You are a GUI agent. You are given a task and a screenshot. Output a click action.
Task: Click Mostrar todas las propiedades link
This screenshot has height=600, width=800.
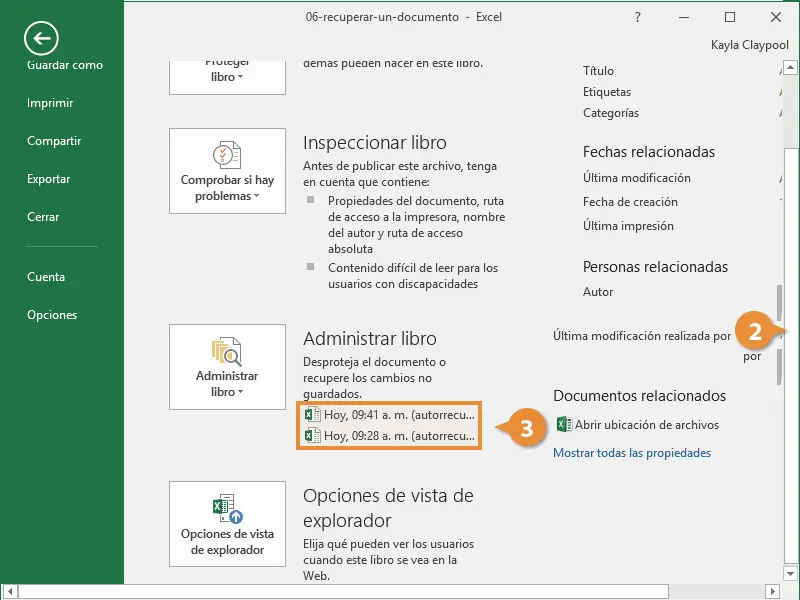(x=632, y=453)
